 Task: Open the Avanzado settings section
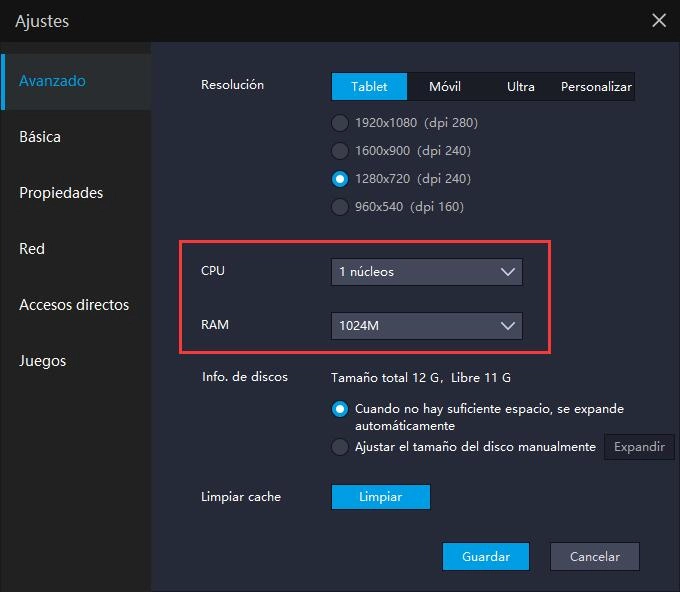point(76,81)
